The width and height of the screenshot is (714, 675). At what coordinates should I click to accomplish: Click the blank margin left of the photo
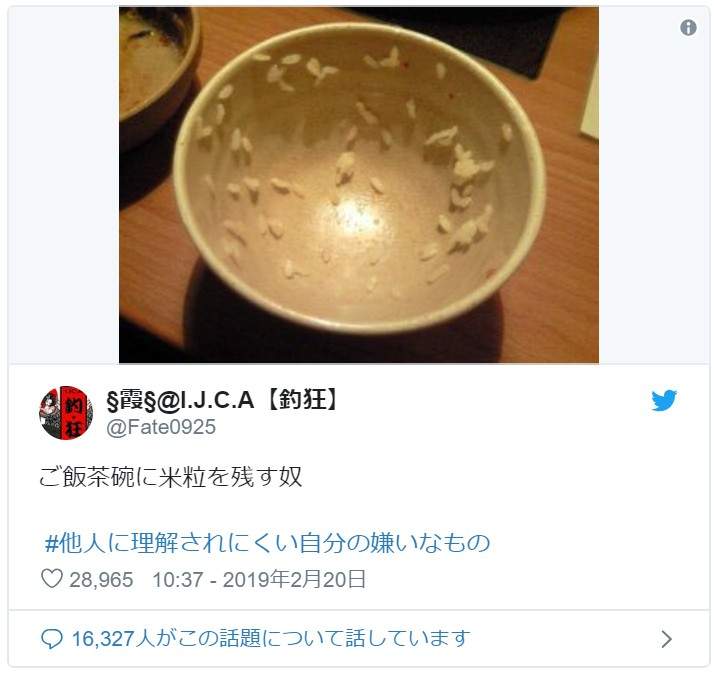tap(64, 185)
